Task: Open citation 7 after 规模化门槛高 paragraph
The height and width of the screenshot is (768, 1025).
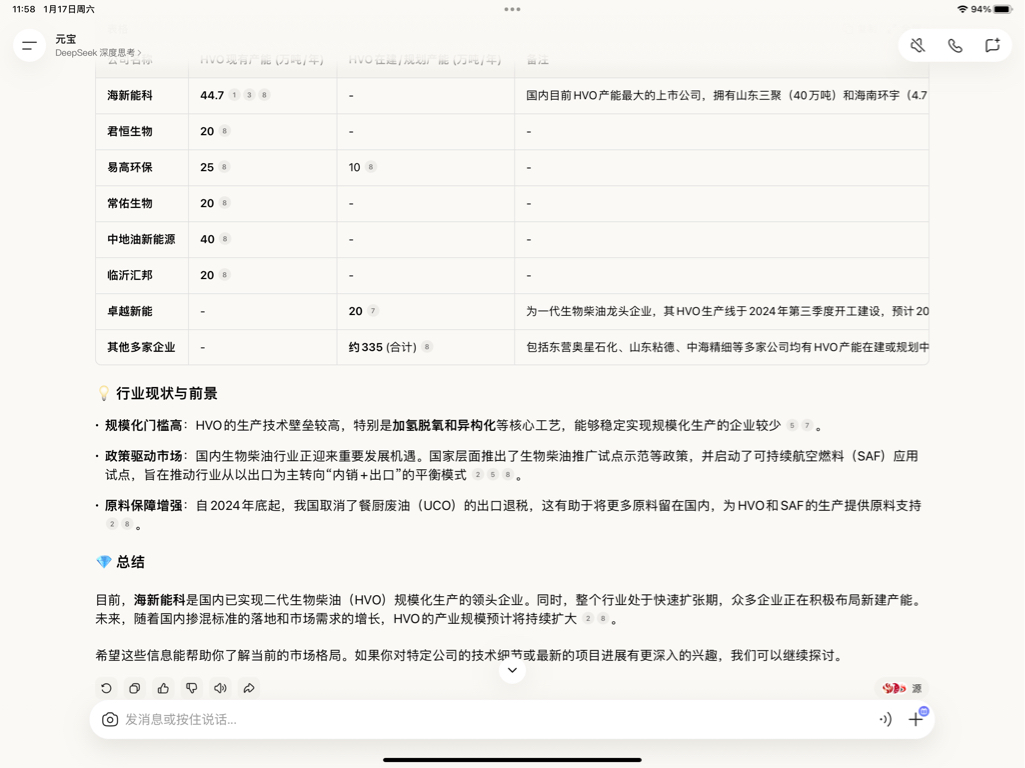Action: point(807,426)
